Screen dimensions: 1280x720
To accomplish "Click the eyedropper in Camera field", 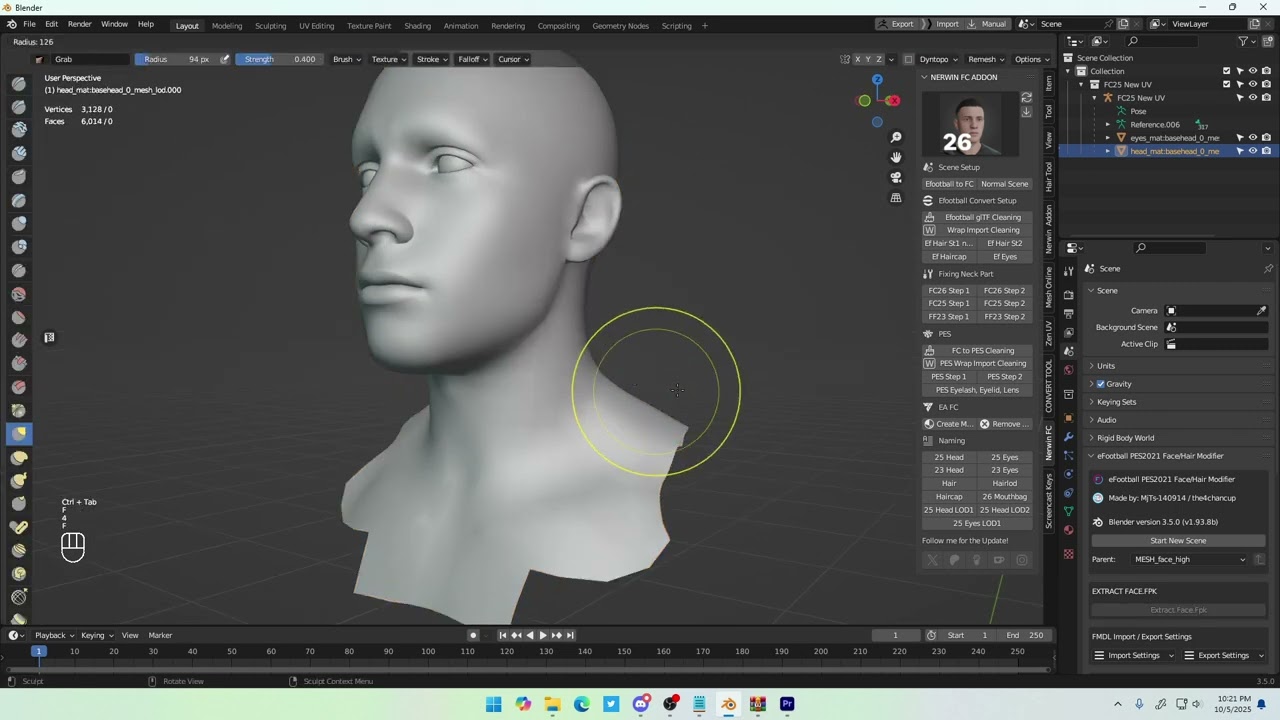I will pos(1262,311).
